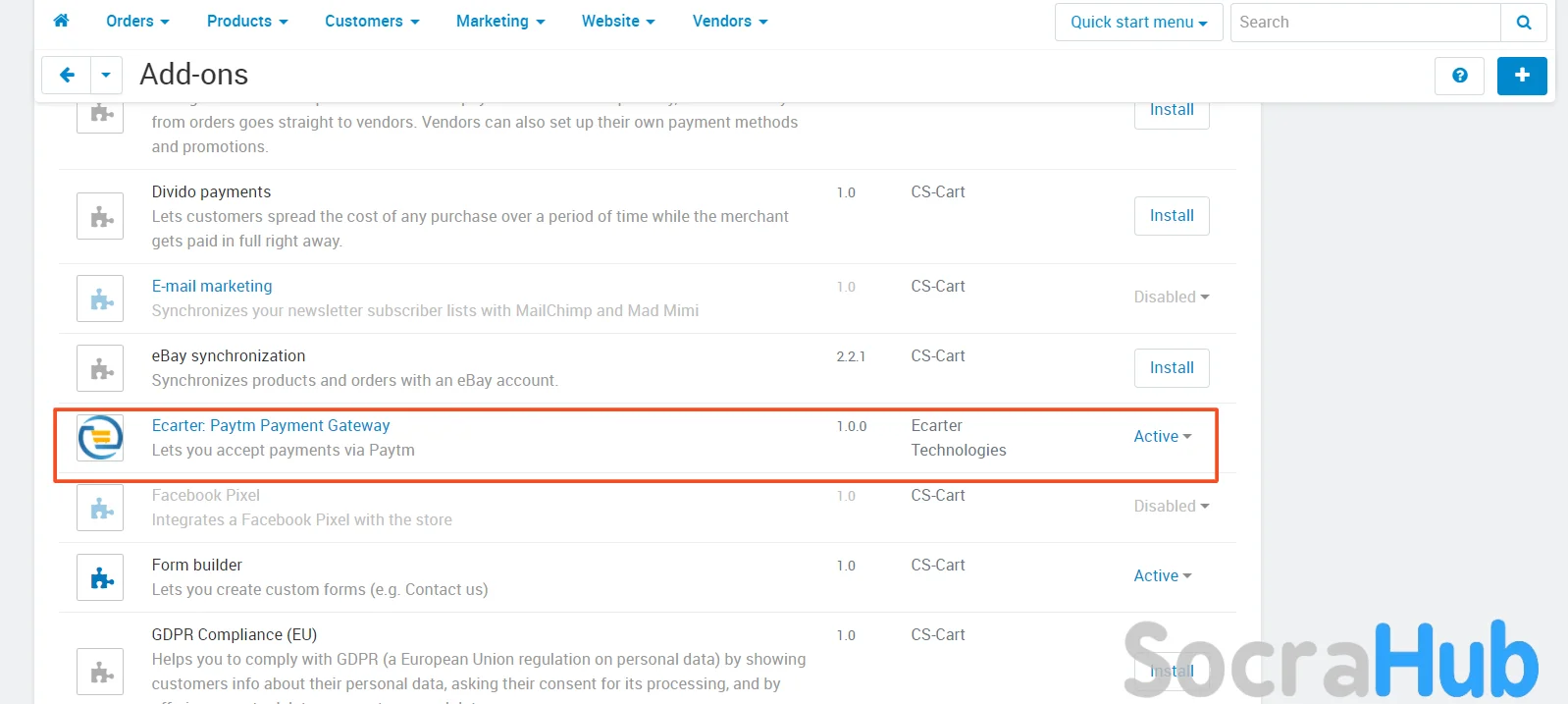Click into the Search input field
Screen dimensions: 1568x704
pyautogui.click(x=1364, y=23)
